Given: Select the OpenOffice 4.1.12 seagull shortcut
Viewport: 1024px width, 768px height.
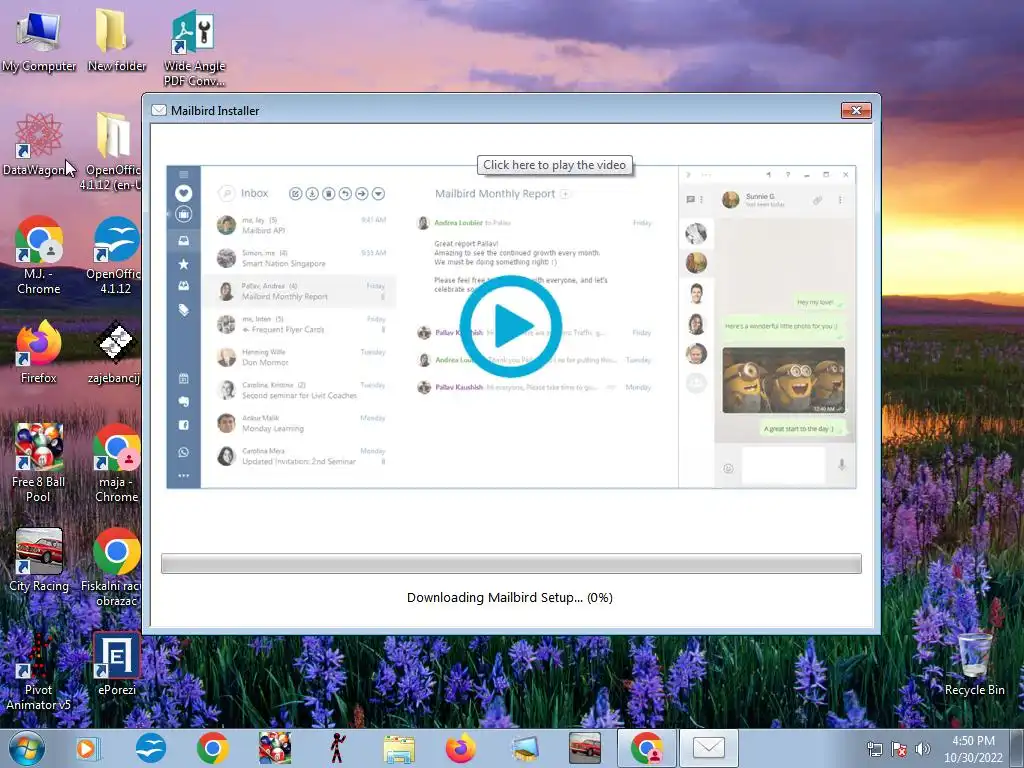Looking at the screenshot, I should pyautogui.click(x=114, y=256).
